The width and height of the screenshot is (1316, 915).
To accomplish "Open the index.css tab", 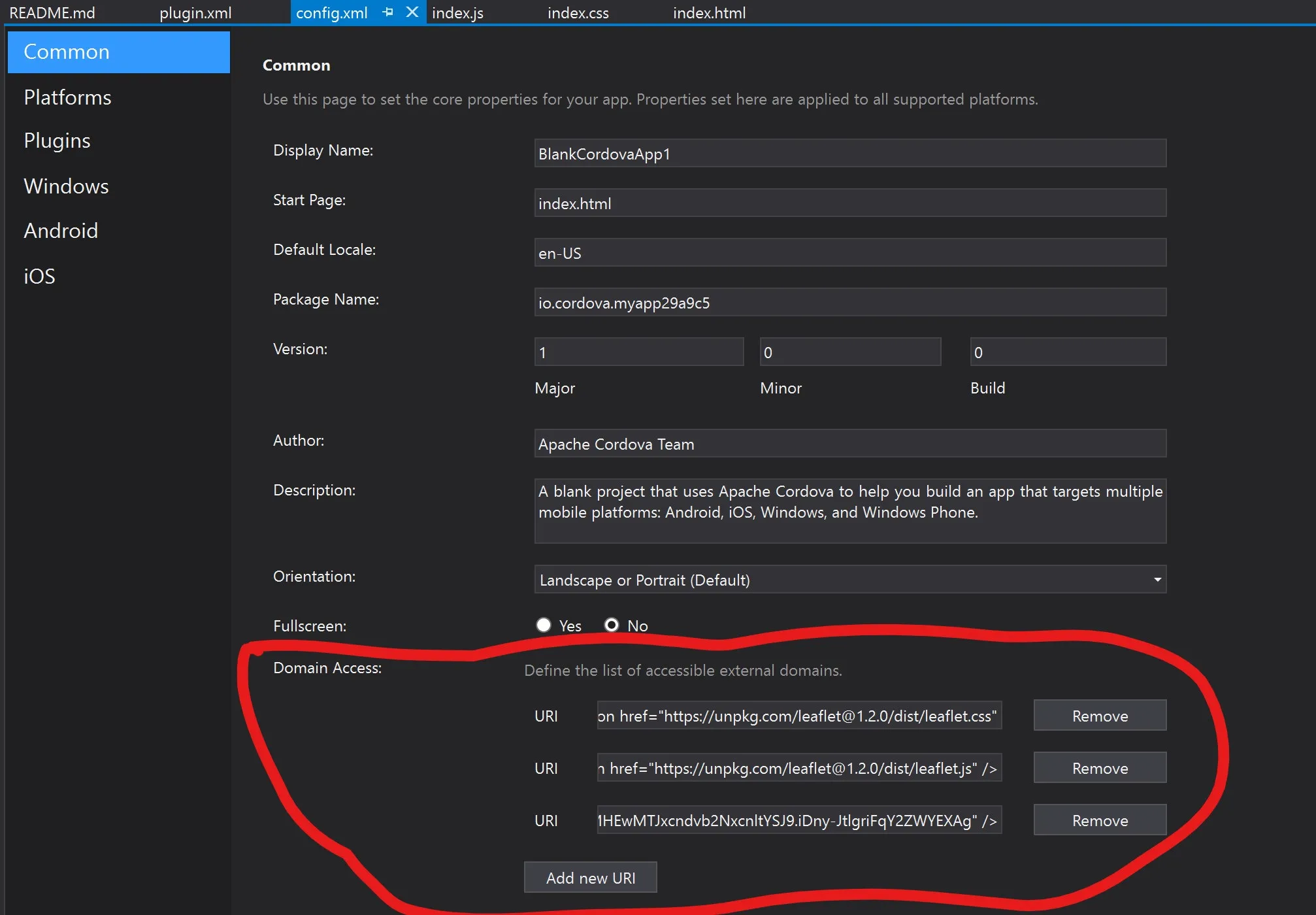I will 578,13.
